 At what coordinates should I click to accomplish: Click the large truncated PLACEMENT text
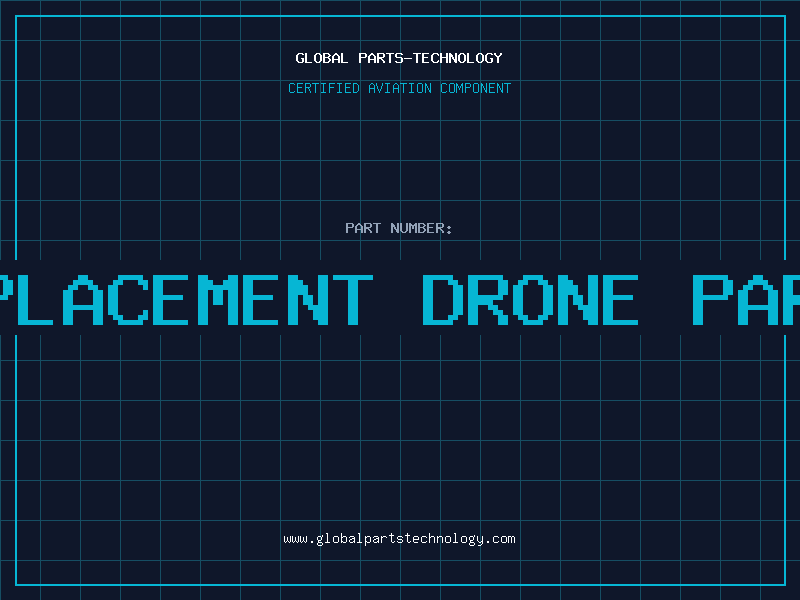(x=186, y=300)
